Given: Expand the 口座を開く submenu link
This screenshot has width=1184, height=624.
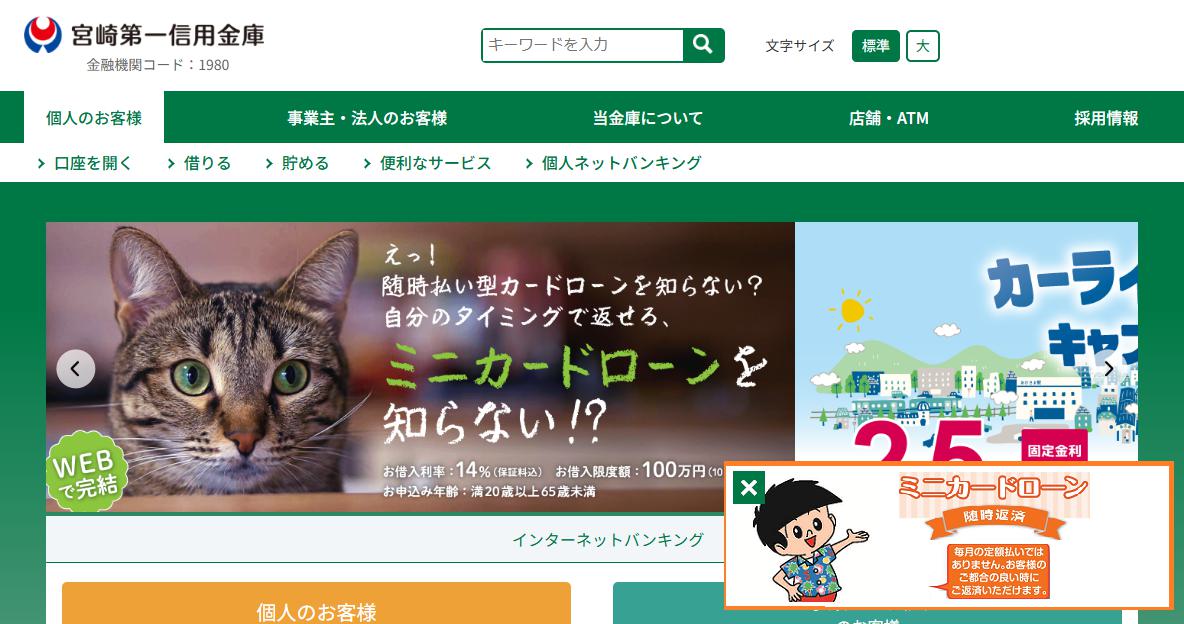Looking at the screenshot, I should 85,163.
